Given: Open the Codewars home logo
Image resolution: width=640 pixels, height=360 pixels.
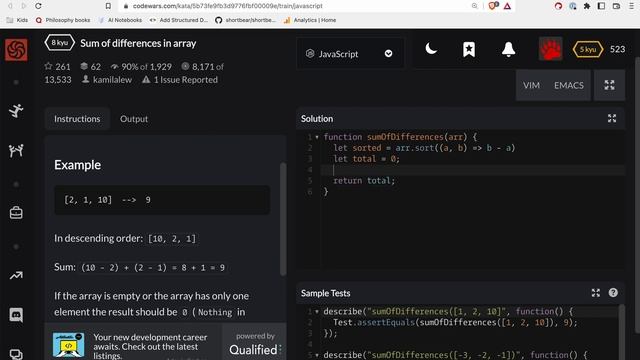Looking at the screenshot, I should pos(16,50).
